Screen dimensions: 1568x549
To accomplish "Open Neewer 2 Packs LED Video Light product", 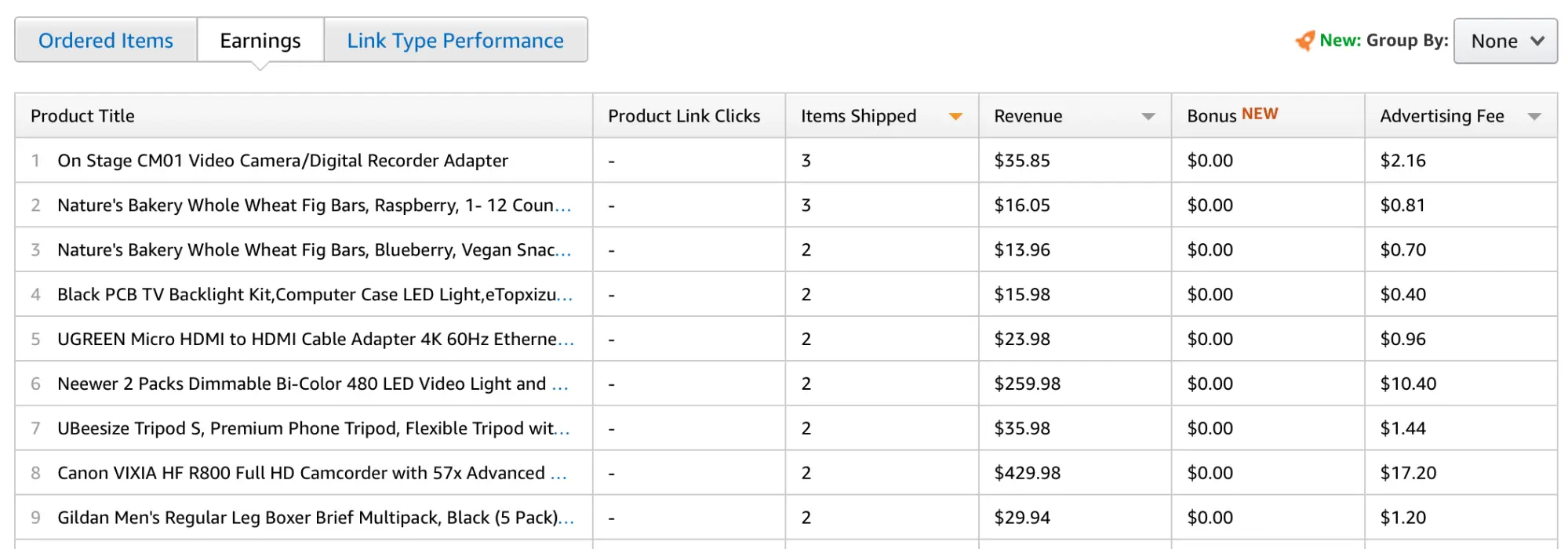I will click(x=301, y=384).
